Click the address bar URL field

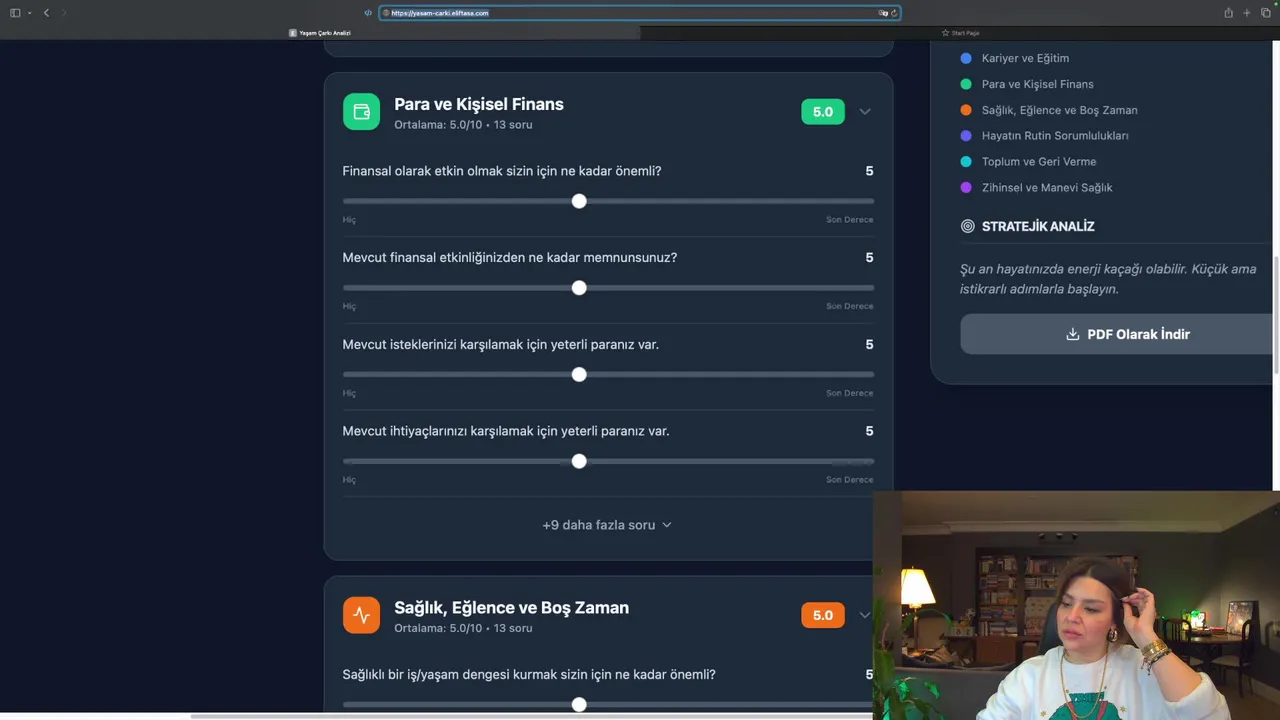(x=640, y=13)
